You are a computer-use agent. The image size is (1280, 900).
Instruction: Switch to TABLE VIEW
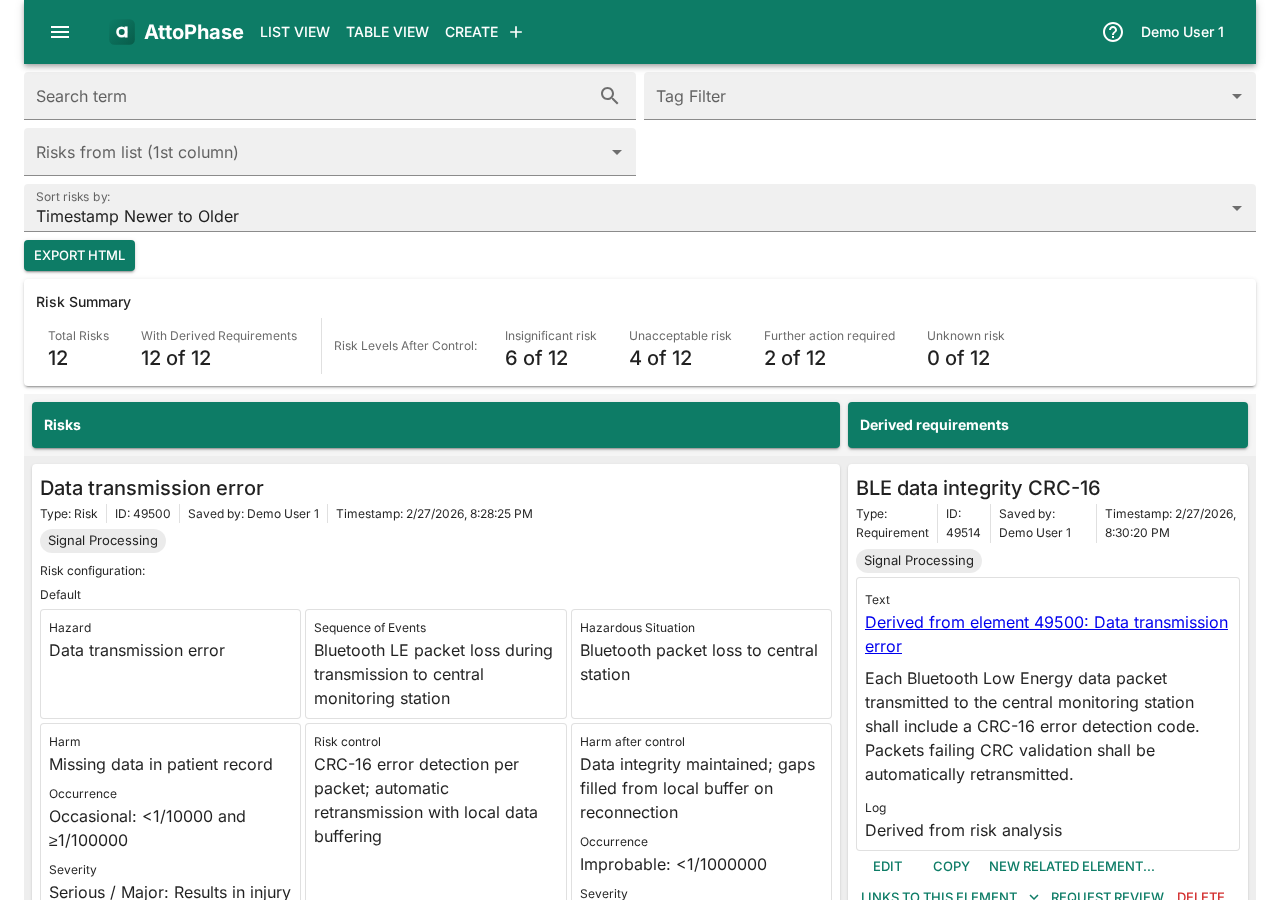tap(387, 30)
